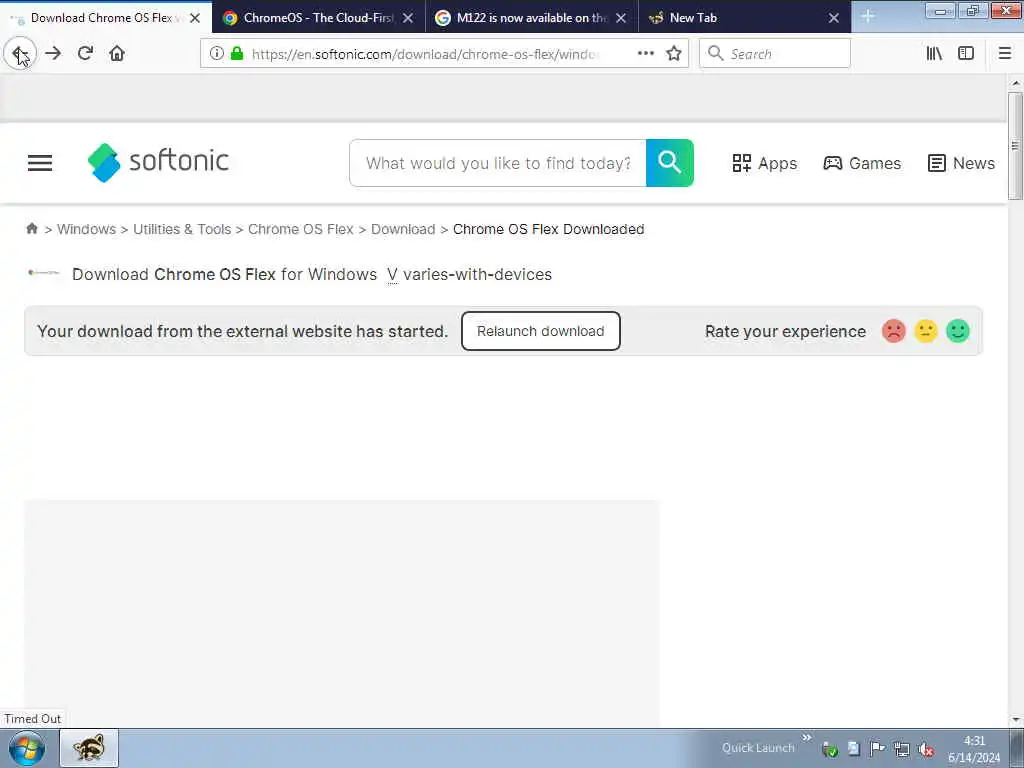Click the scrollbar down arrow
This screenshot has width=1024, height=768.
tap(1015, 720)
